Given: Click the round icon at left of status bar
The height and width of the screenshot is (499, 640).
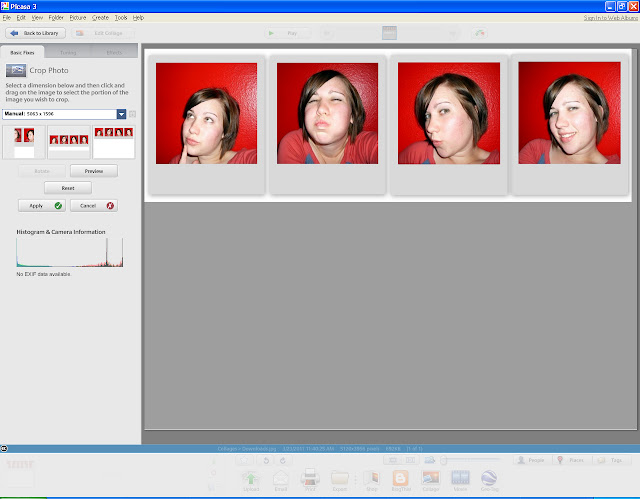Looking at the screenshot, I should [4, 448].
